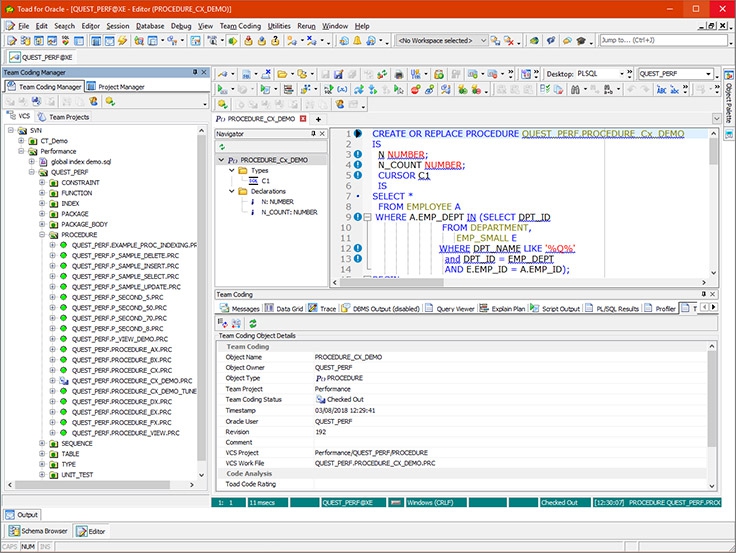Click the Open File folder icon in editor toolbar
The image size is (736, 553).
click(283, 74)
